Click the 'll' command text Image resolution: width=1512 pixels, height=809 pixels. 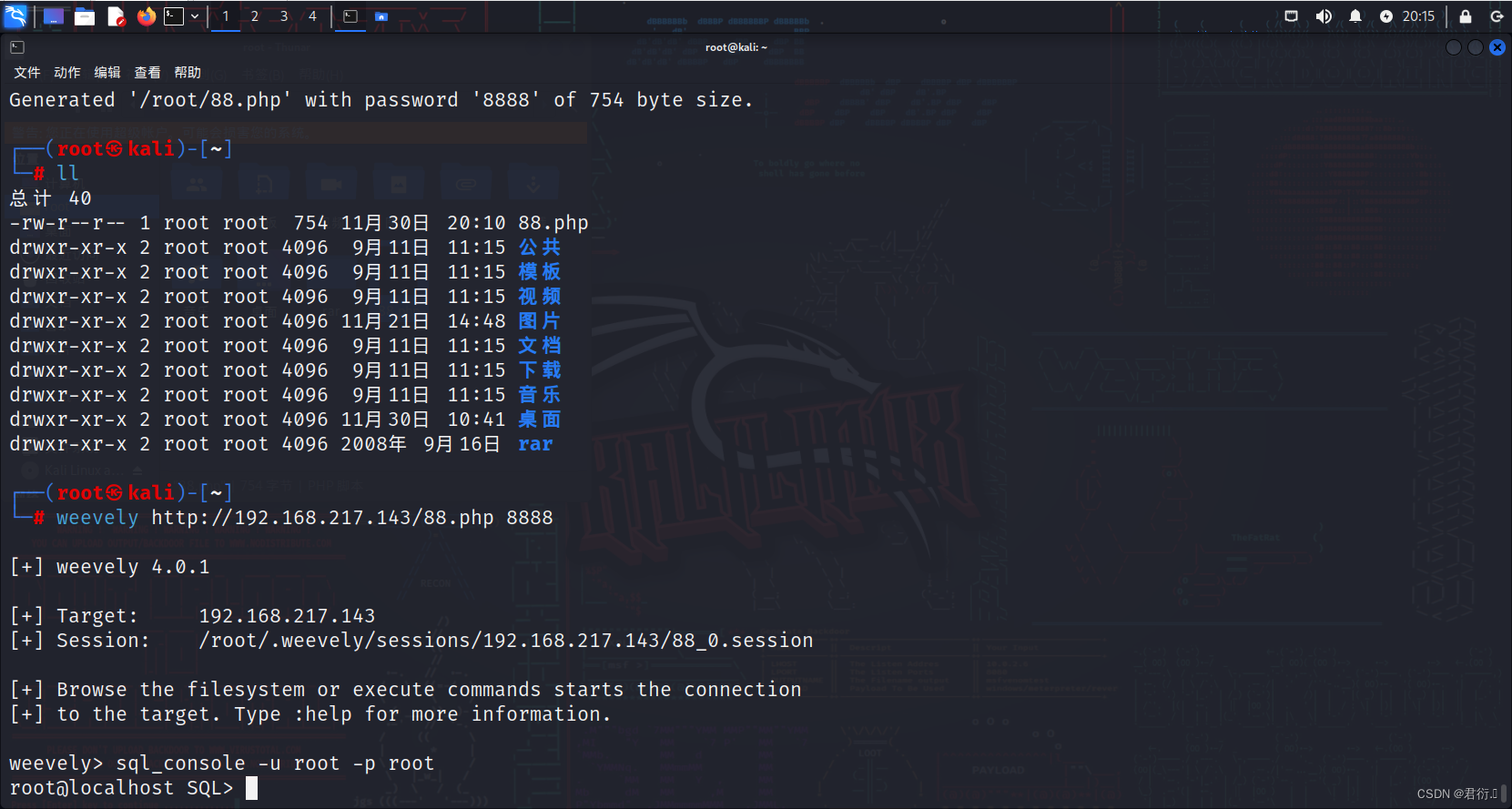point(67,173)
